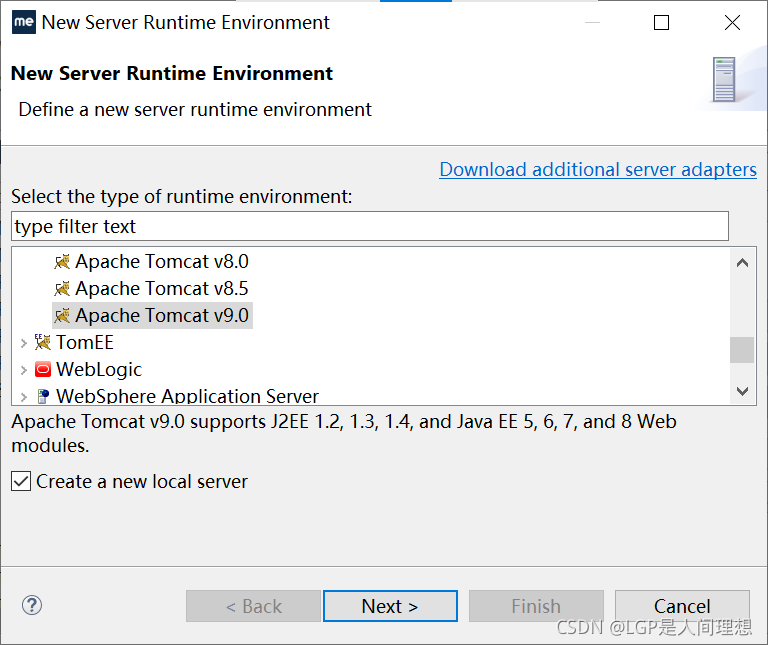
Task: Click the server list scrollbar thumb
Action: (x=742, y=350)
